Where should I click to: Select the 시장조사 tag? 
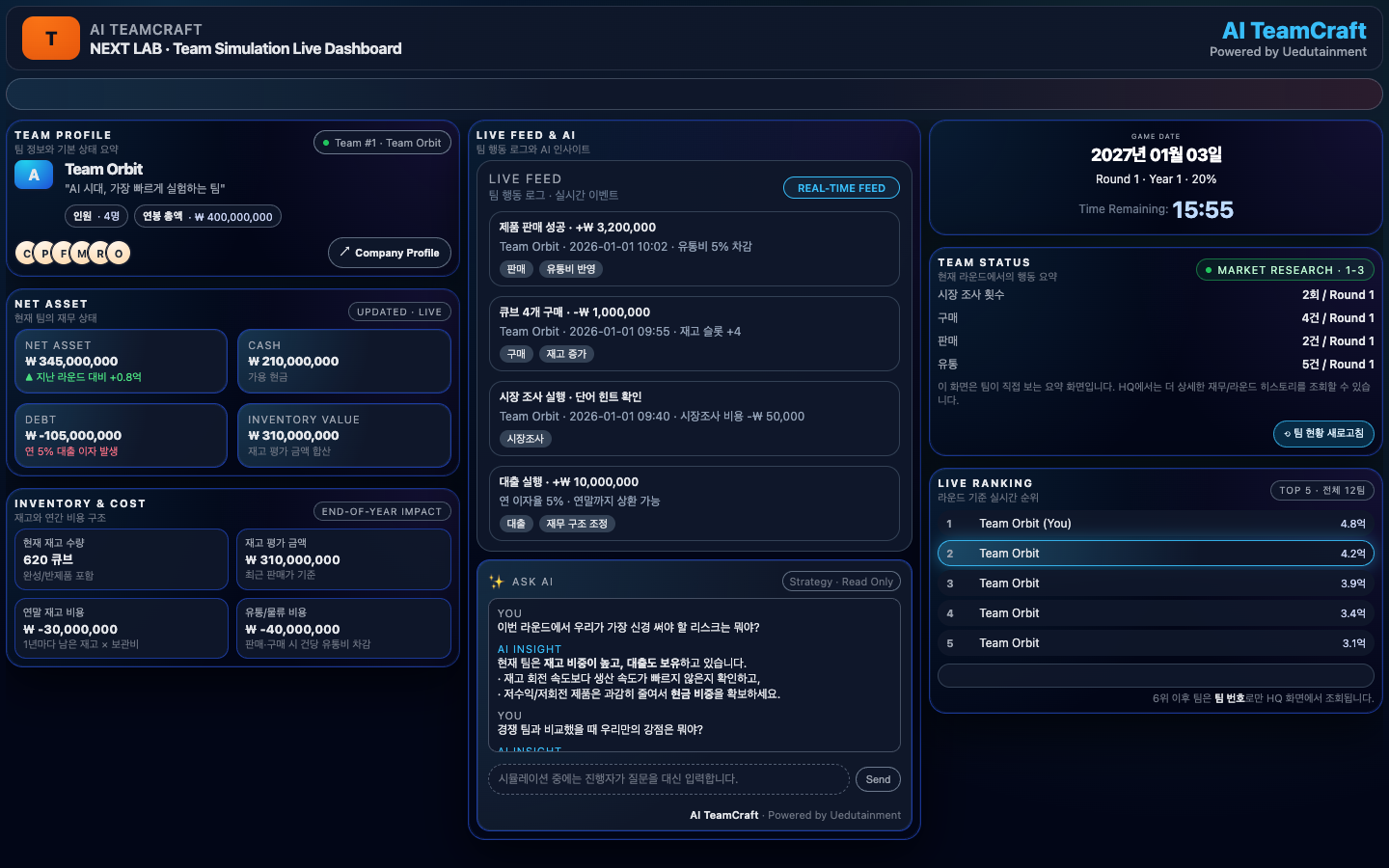526,439
